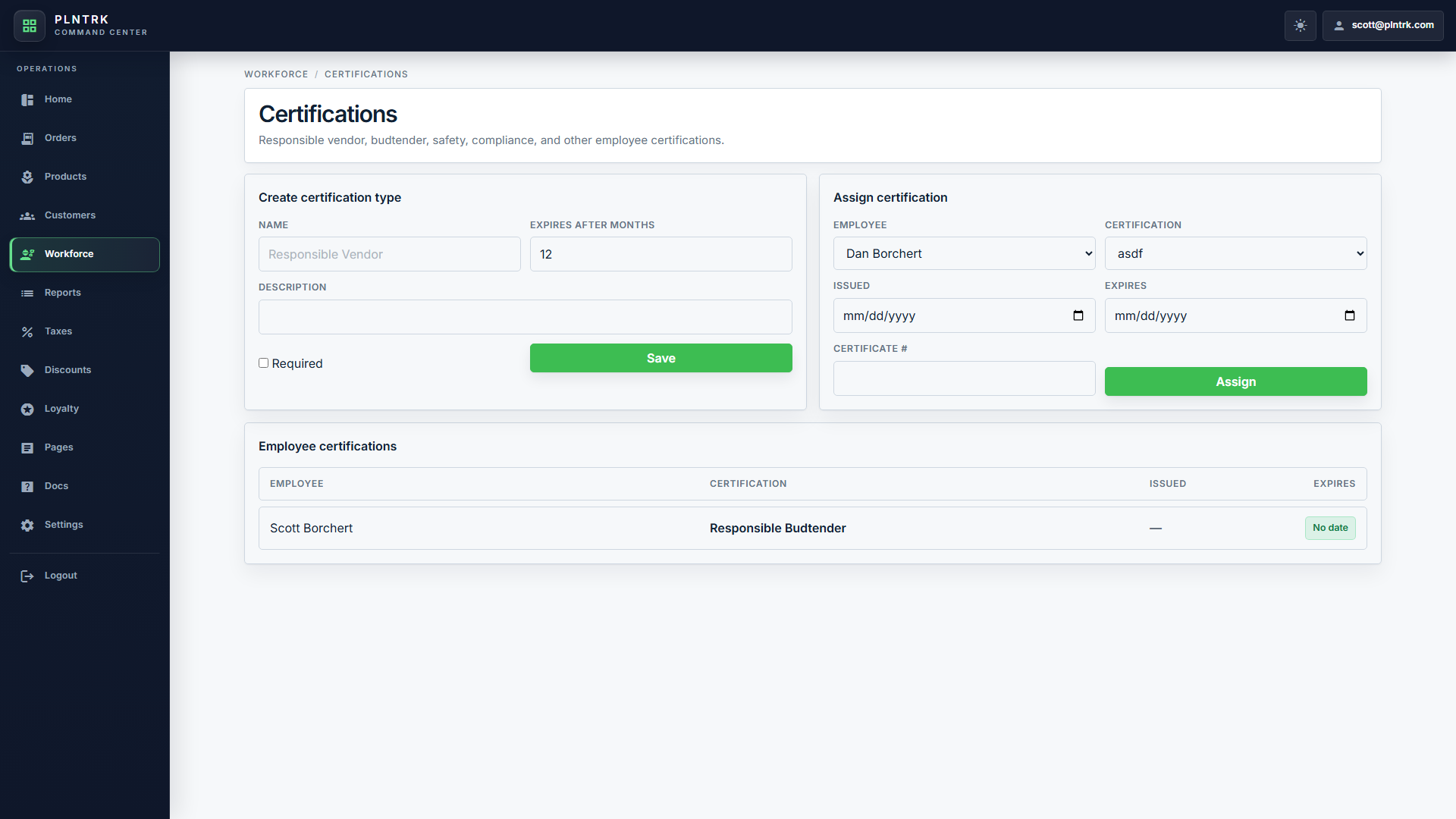Click the Customers group icon
1456x819 pixels.
point(27,215)
